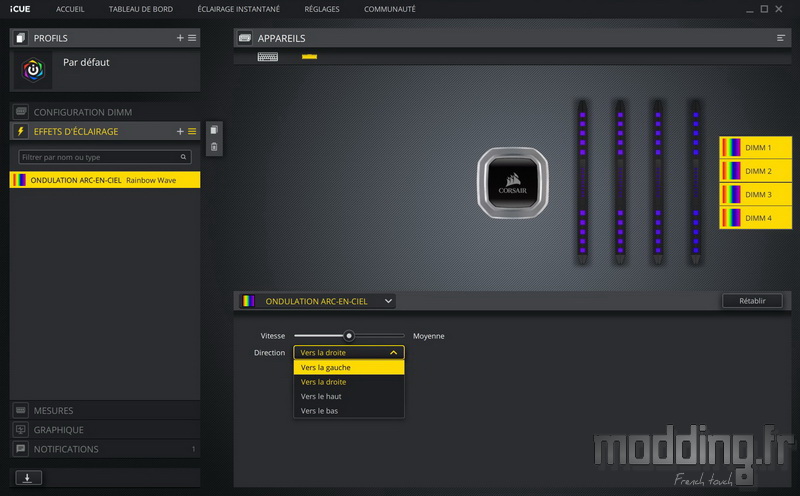Click the second RAM stick
The image size is (800, 496).
click(x=620, y=182)
